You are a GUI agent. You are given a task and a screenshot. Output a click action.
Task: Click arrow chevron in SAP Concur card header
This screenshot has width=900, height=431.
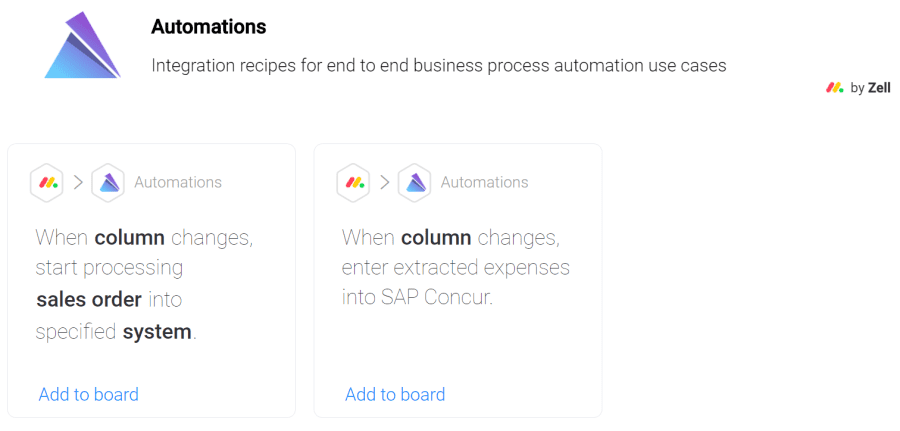(385, 183)
